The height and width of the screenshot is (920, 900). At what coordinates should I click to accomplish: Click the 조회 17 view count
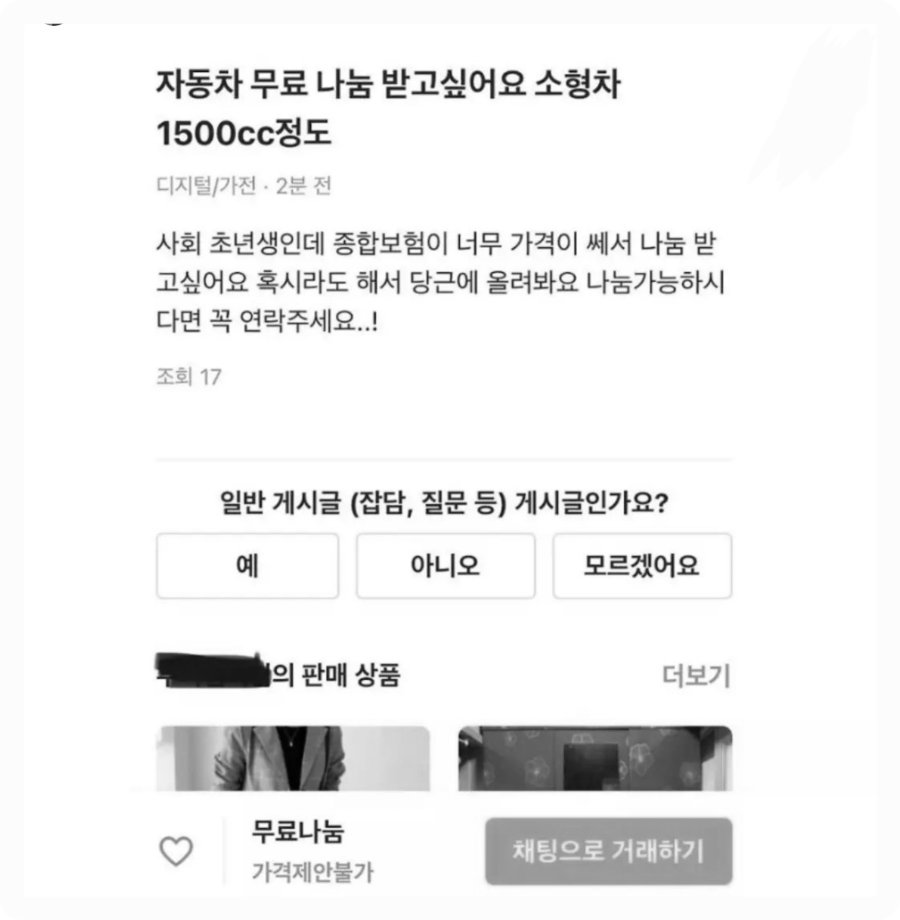(x=189, y=377)
